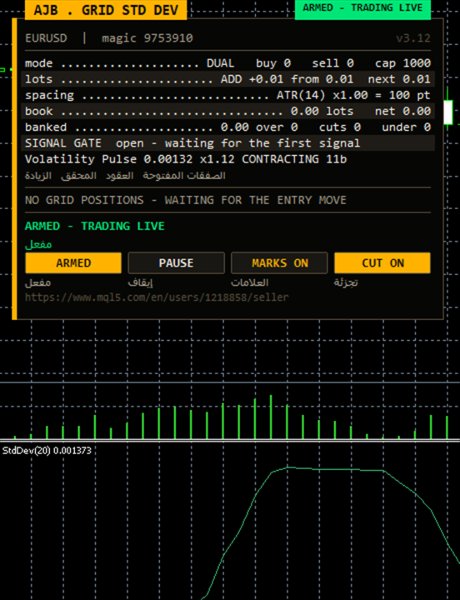Click the white candlestick beside the panel
The height and width of the screenshot is (600, 460).
click(448, 111)
